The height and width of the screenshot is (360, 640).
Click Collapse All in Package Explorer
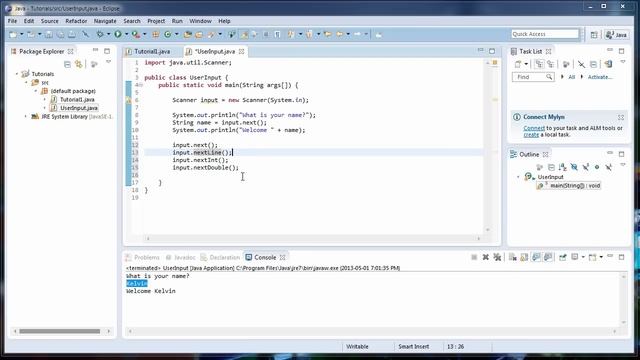(67, 64)
